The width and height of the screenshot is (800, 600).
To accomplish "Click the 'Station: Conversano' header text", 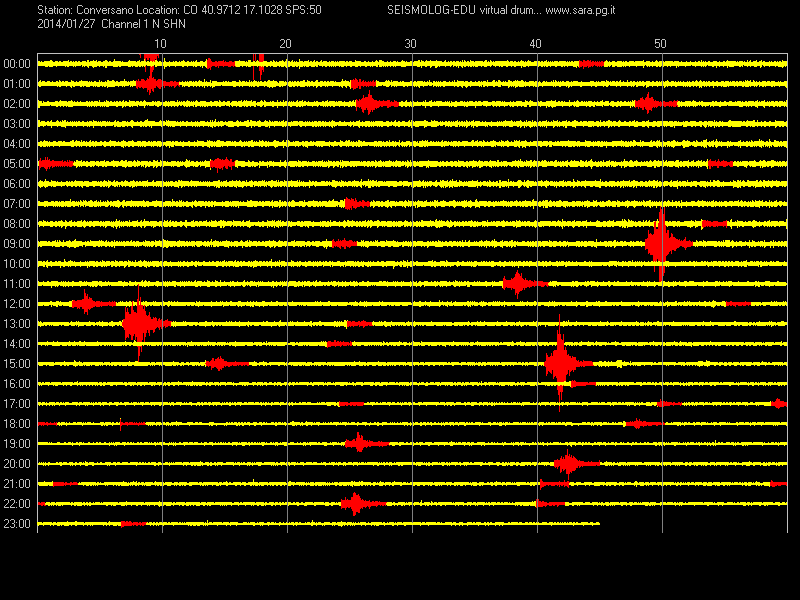I will [x=85, y=10].
